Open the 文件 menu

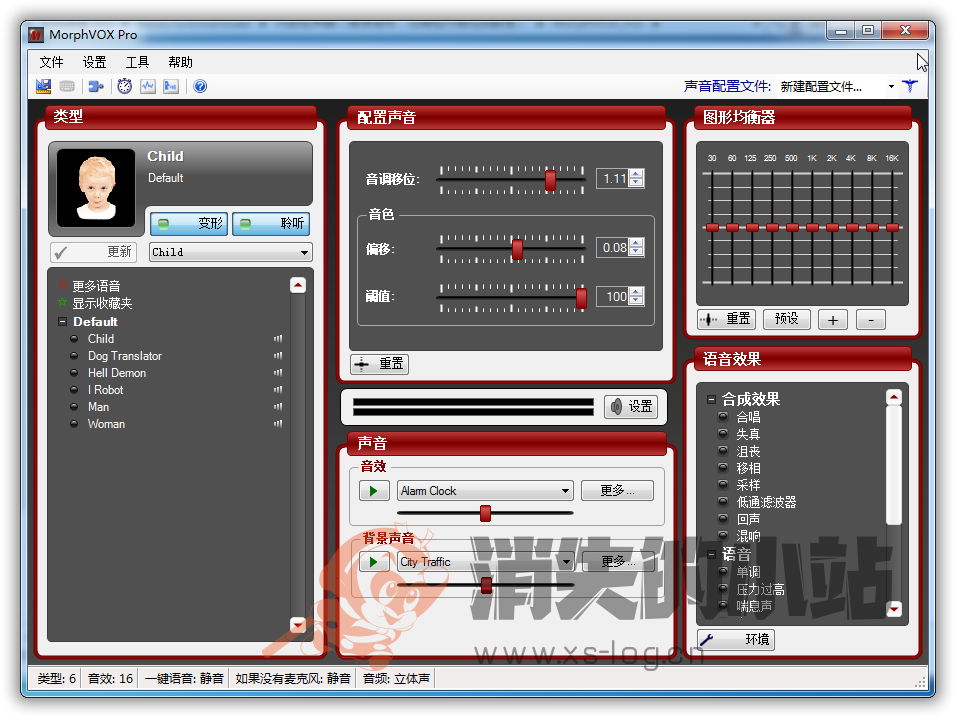[x=51, y=62]
